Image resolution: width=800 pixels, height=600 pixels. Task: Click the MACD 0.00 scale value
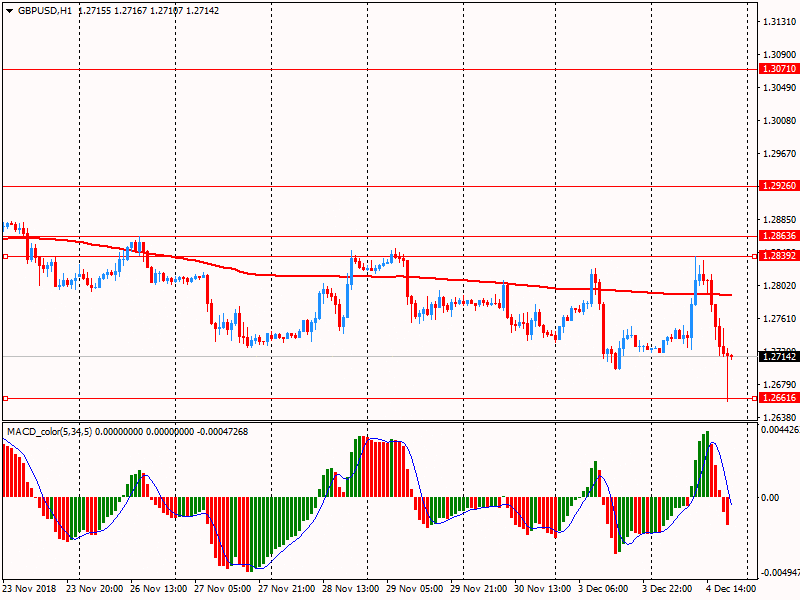coord(770,497)
